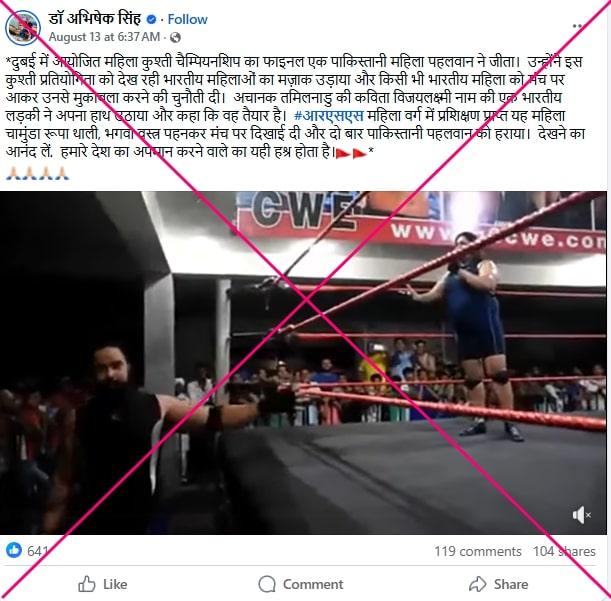
Task: Open the three-dot post options menu
Action: tap(577, 26)
